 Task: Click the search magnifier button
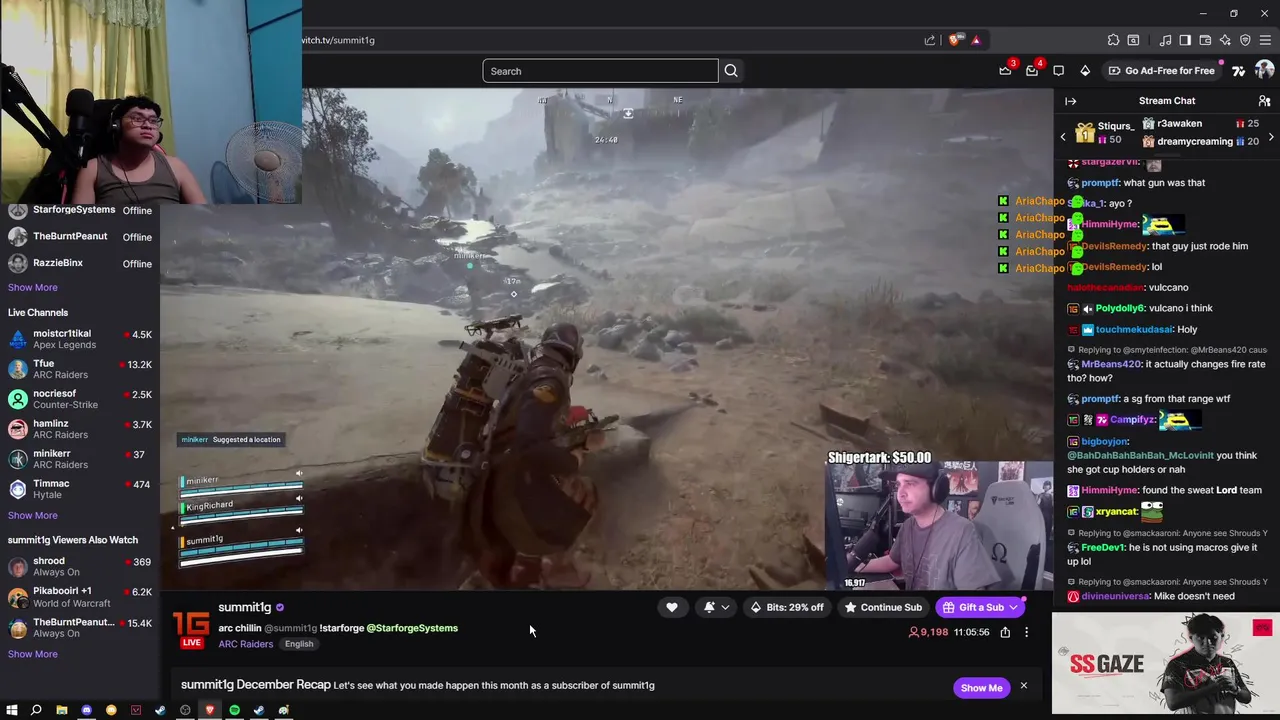731,71
